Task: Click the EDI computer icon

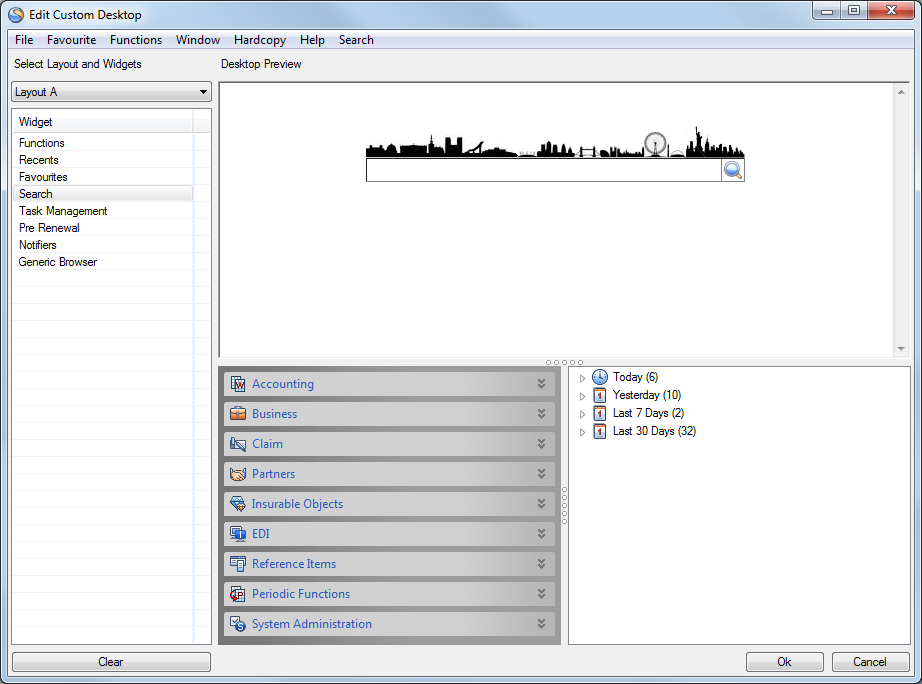Action: pos(238,533)
